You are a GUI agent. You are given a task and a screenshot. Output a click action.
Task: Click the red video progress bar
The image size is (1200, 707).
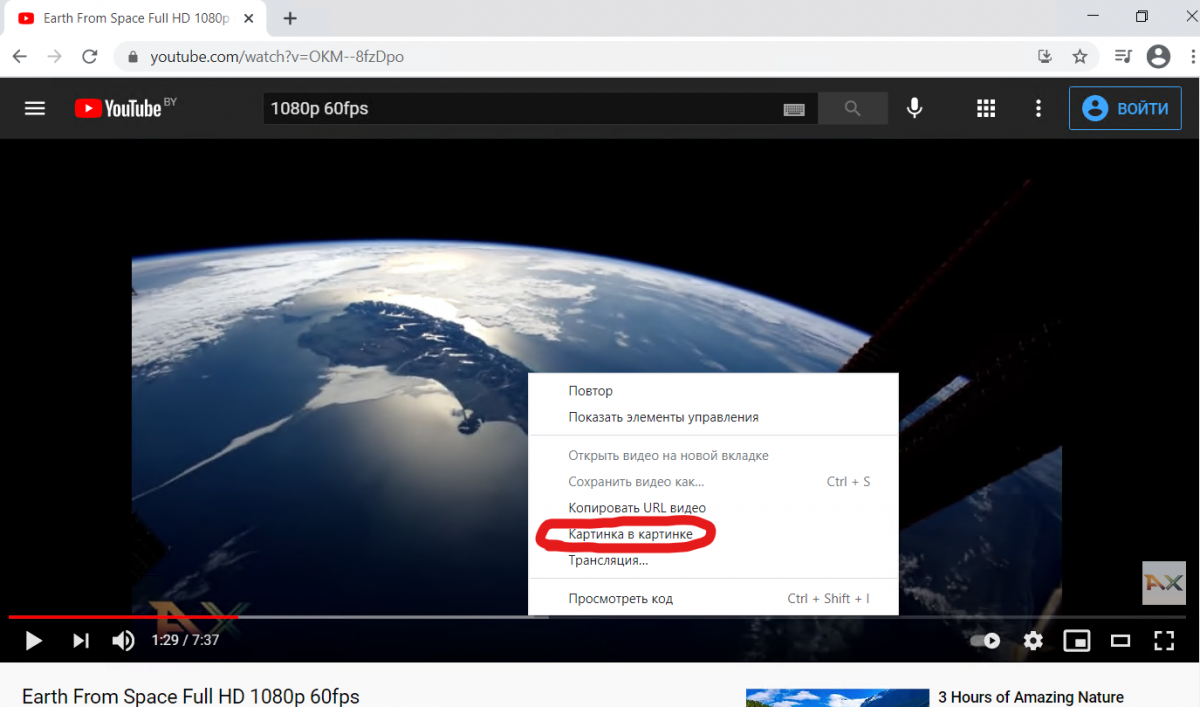(x=120, y=617)
